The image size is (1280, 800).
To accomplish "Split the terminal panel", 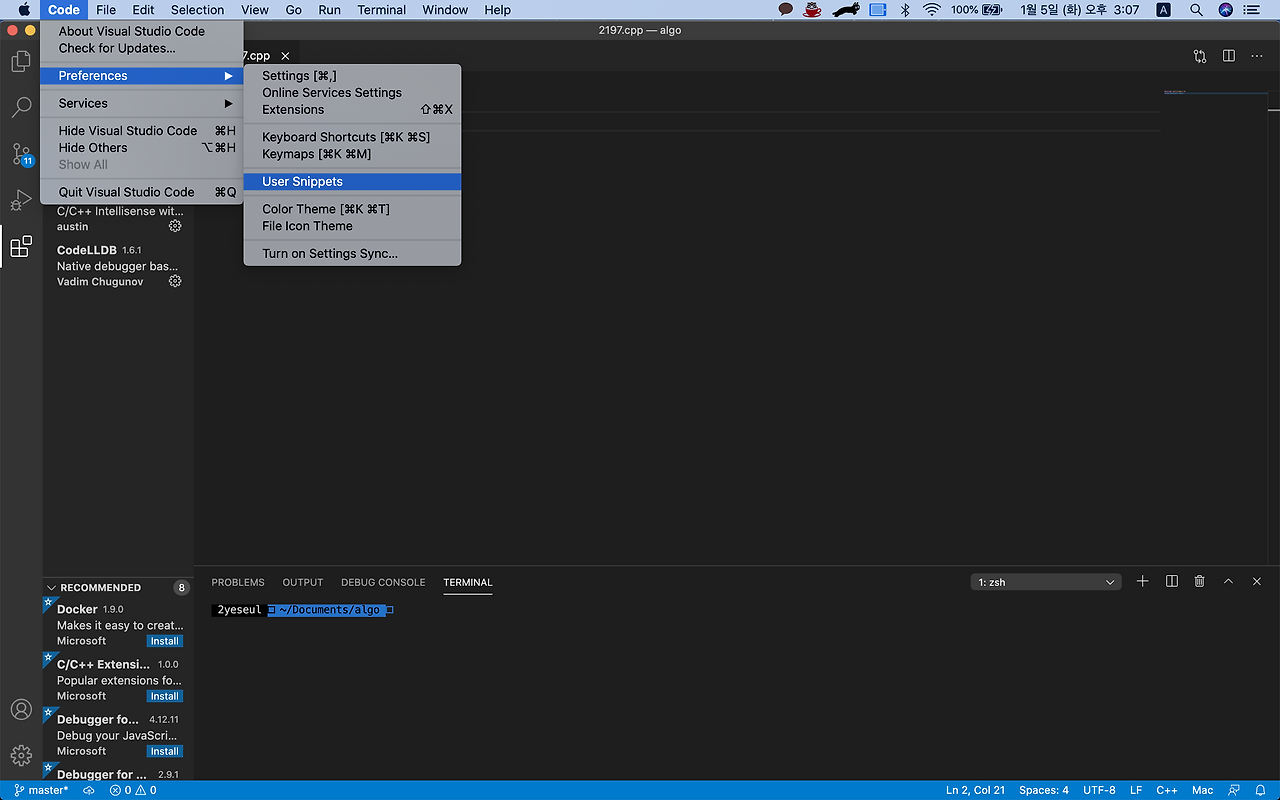I will (1172, 581).
